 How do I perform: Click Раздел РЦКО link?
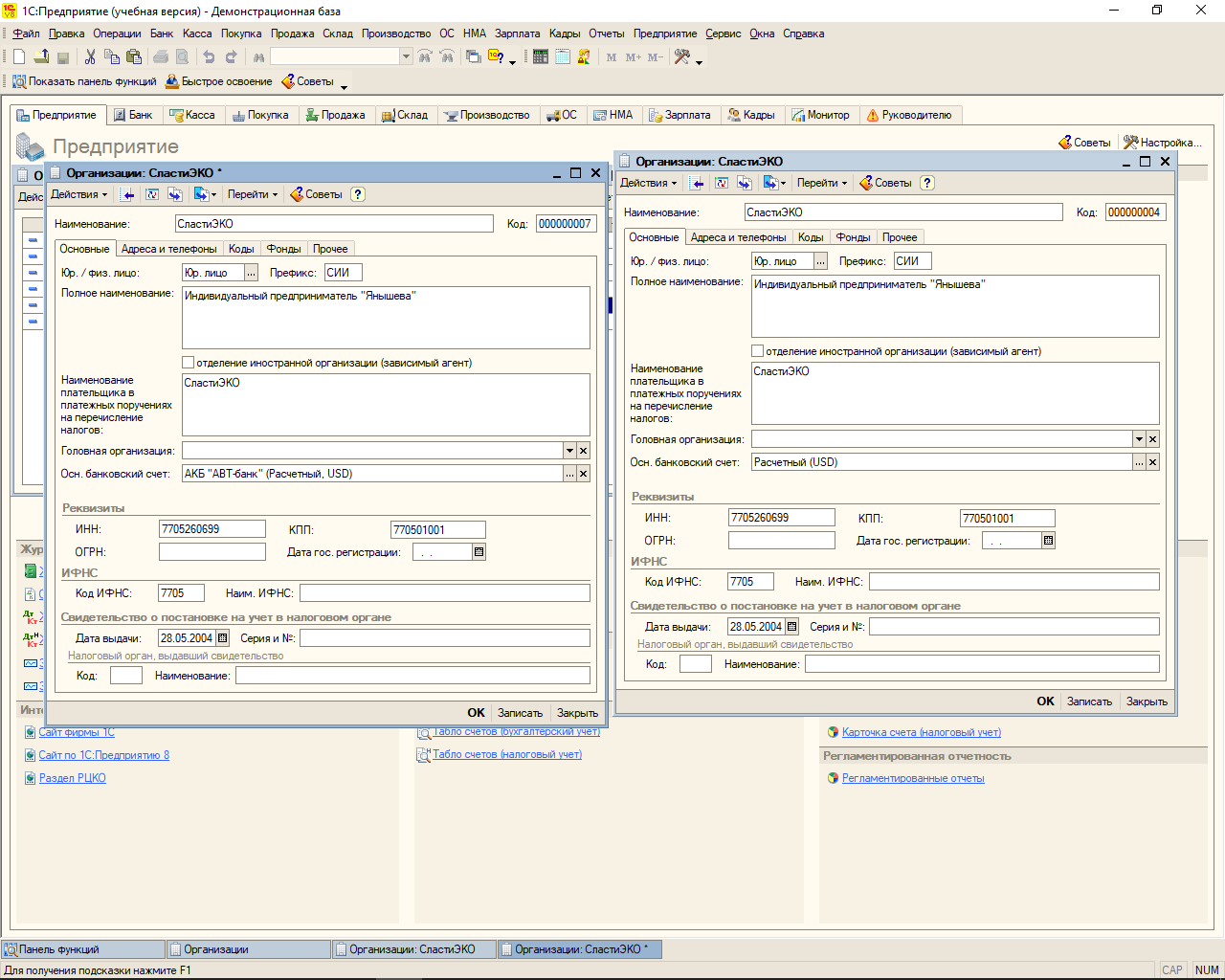(x=72, y=778)
